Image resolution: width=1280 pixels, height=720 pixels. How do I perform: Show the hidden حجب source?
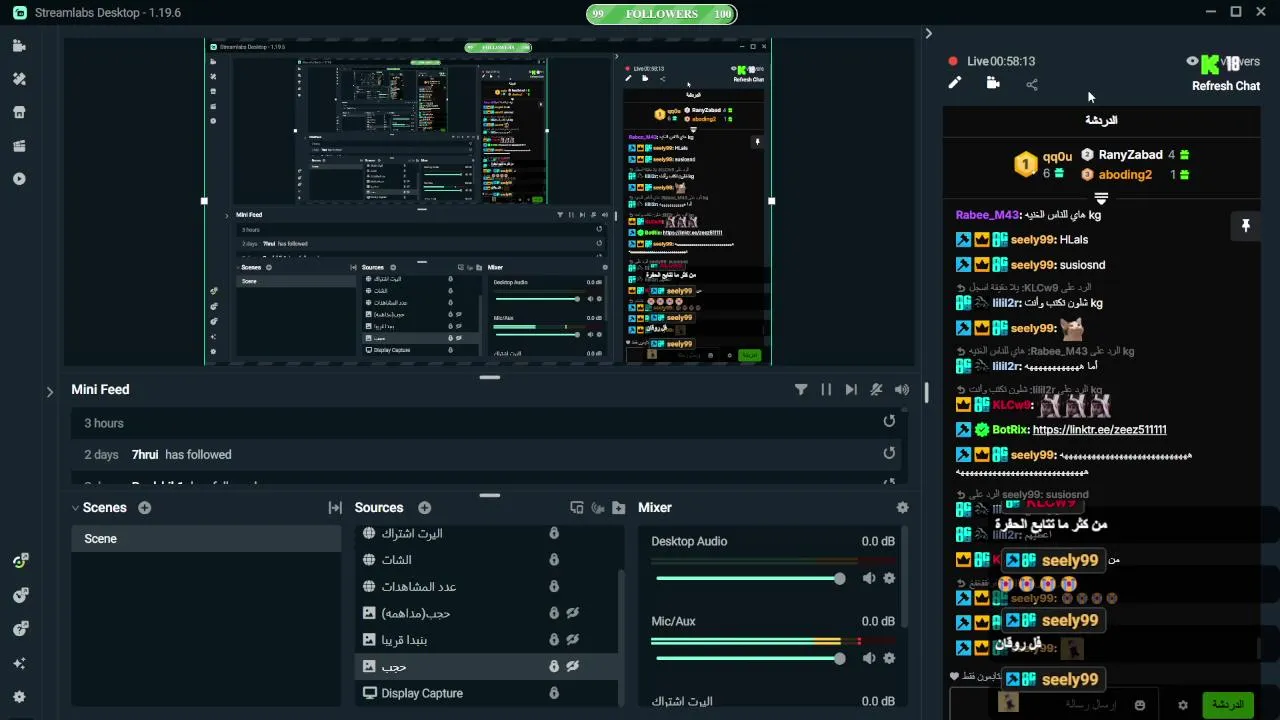(x=574, y=666)
